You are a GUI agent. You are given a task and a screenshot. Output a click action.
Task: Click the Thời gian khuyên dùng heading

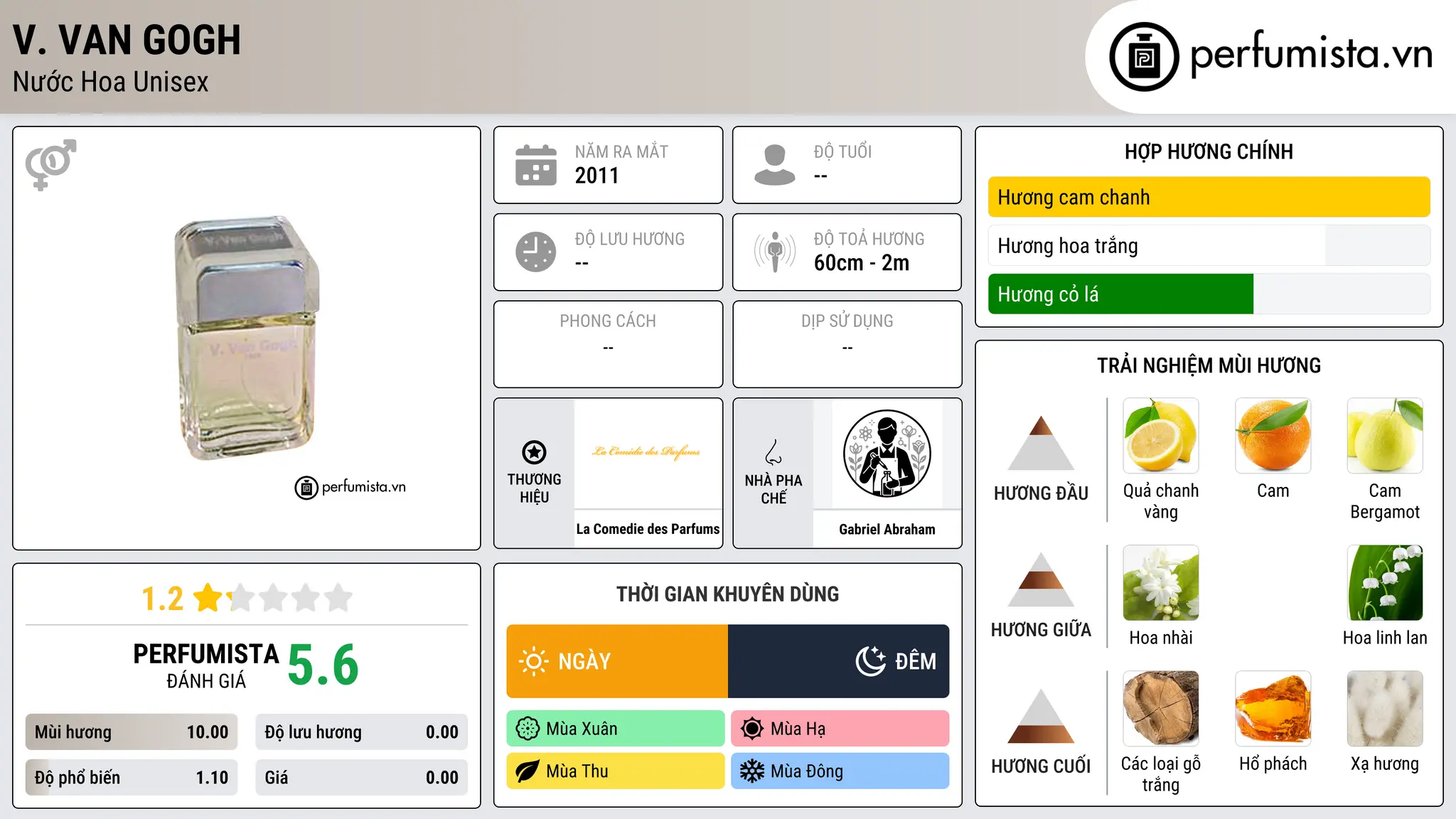click(728, 594)
